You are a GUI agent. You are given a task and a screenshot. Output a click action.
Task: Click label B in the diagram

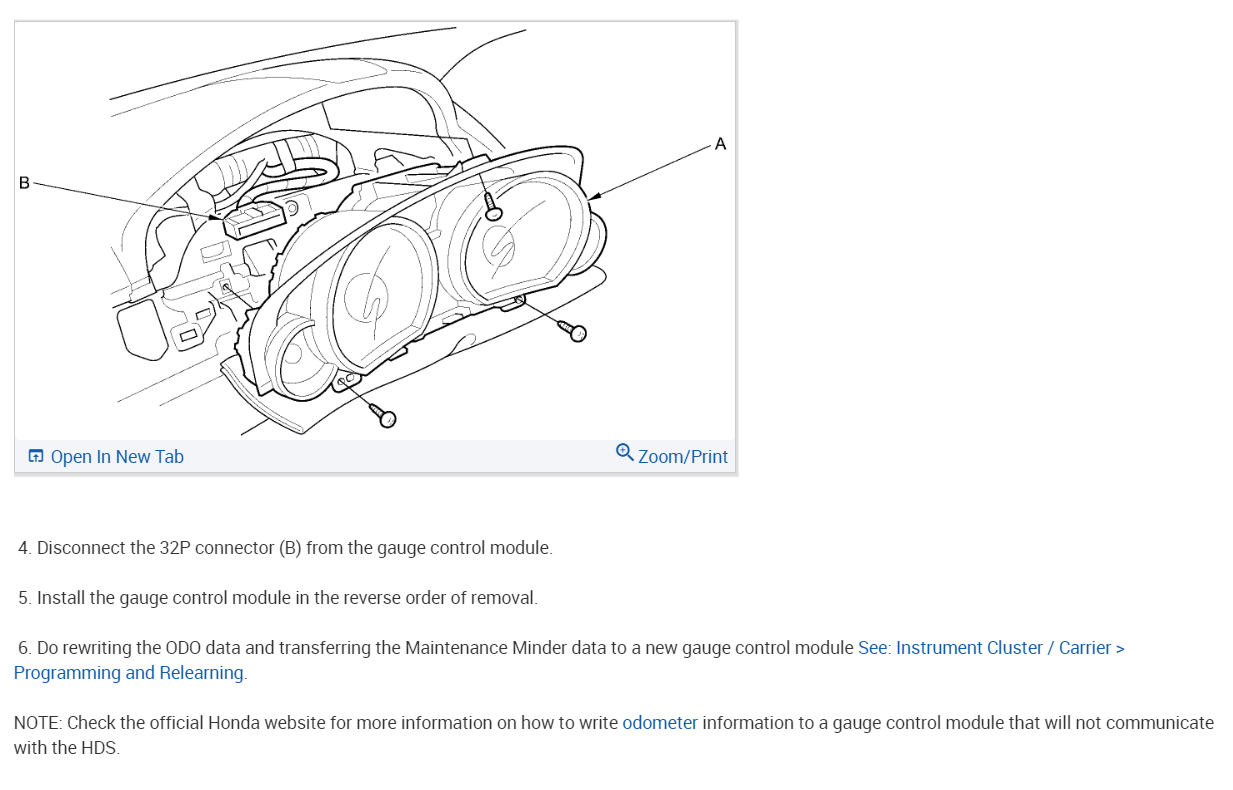click(24, 183)
